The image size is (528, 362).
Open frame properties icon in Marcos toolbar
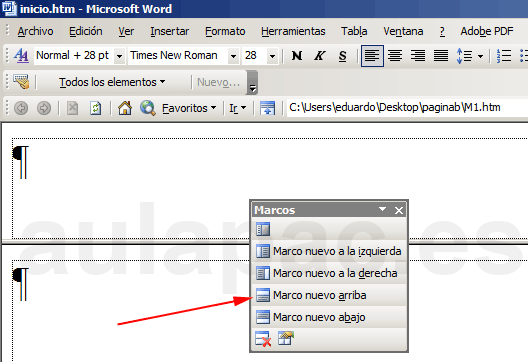(286, 339)
